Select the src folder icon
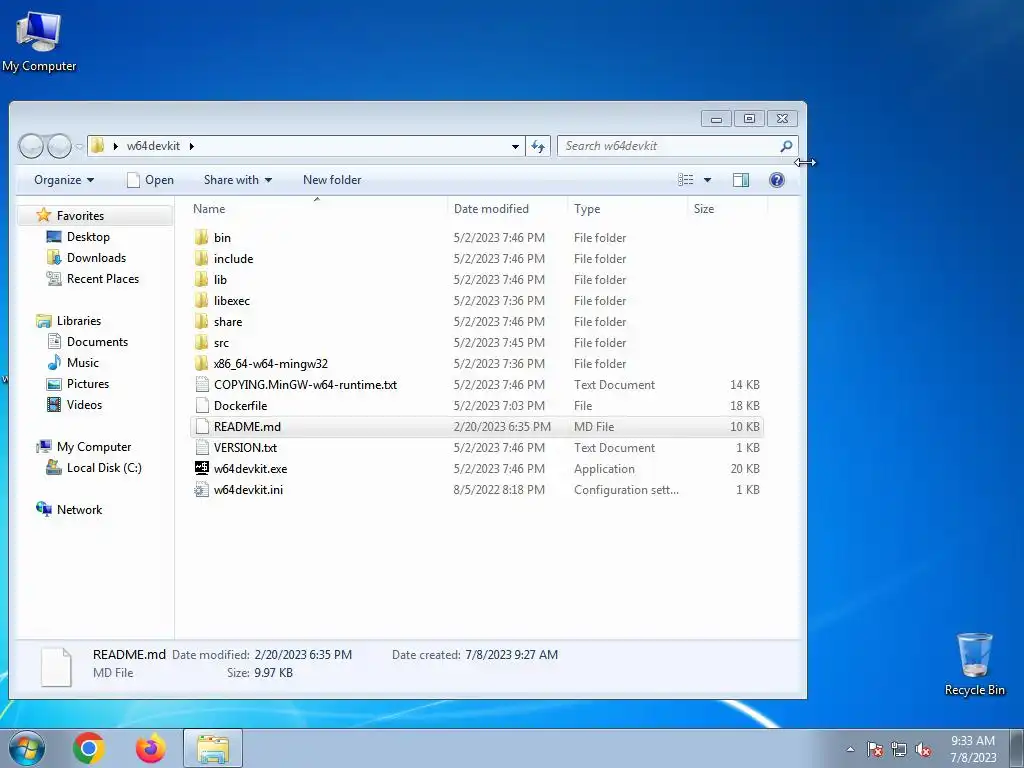Screen dimensions: 1024x768 coord(202,342)
